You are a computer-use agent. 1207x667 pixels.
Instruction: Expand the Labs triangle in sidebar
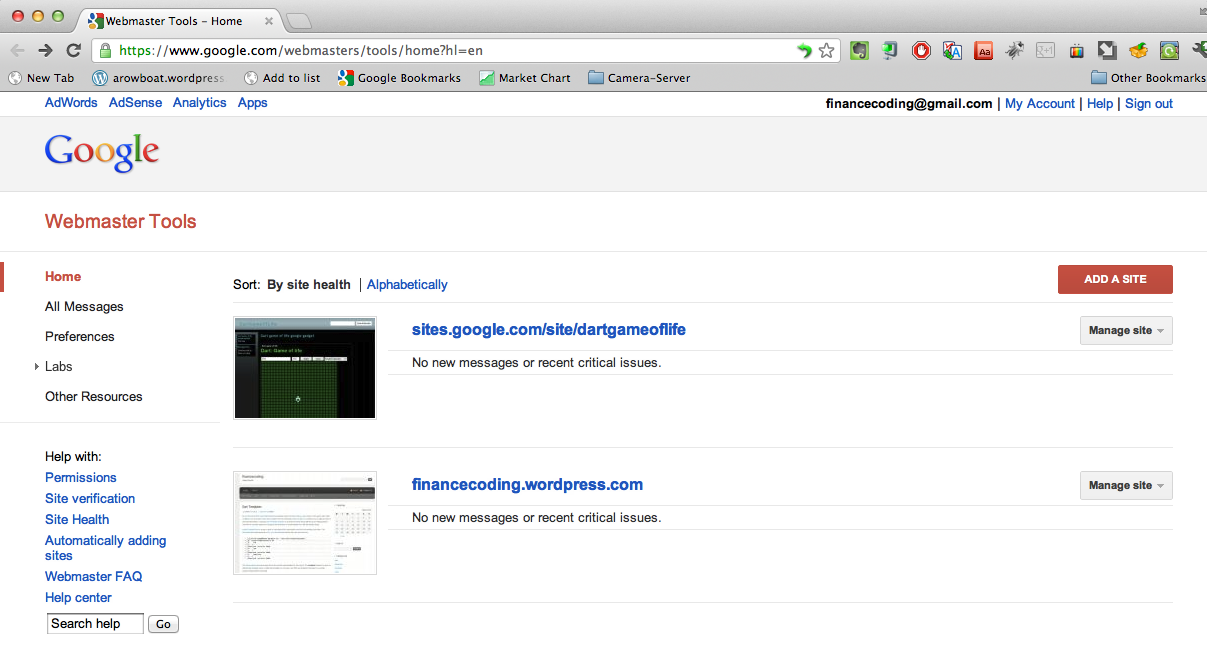pos(37,367)
